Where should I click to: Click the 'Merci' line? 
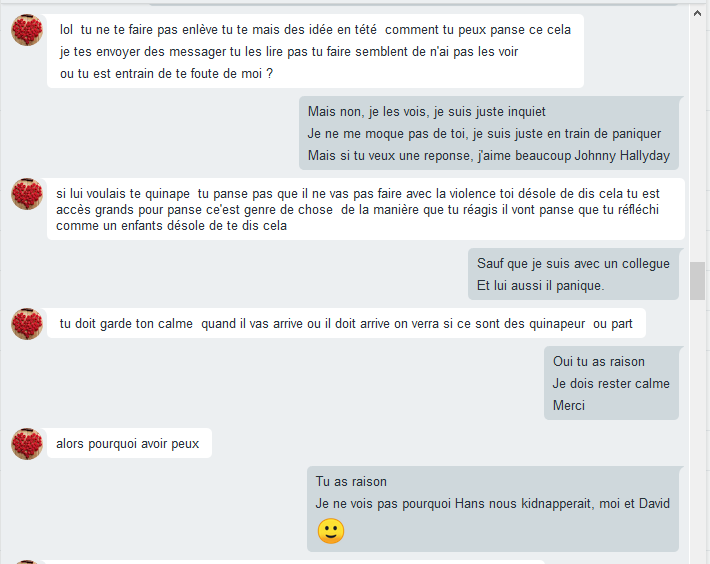tap(569, 405)
